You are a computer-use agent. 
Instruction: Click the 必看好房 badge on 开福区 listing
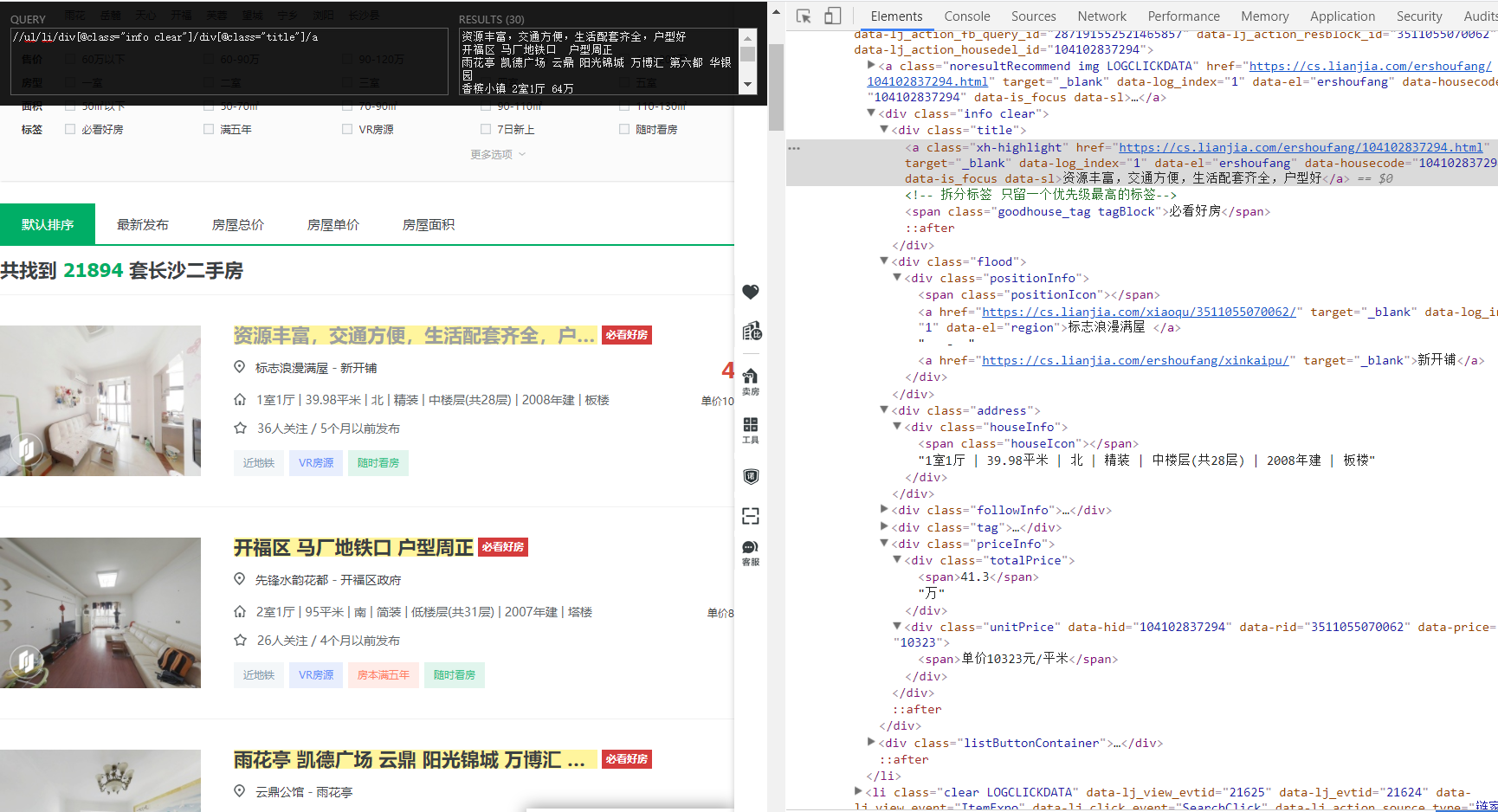(x=503, y=547)
